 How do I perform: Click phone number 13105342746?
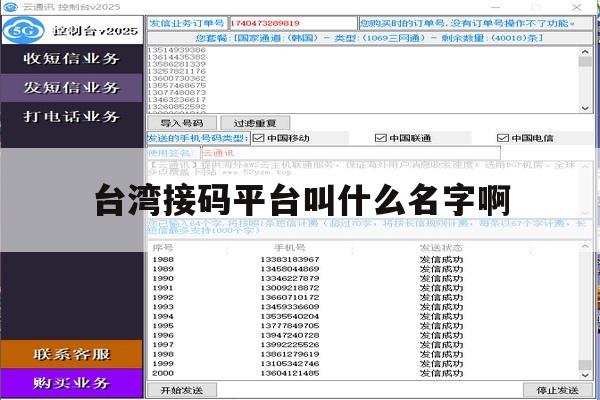(x=290, y=364)
